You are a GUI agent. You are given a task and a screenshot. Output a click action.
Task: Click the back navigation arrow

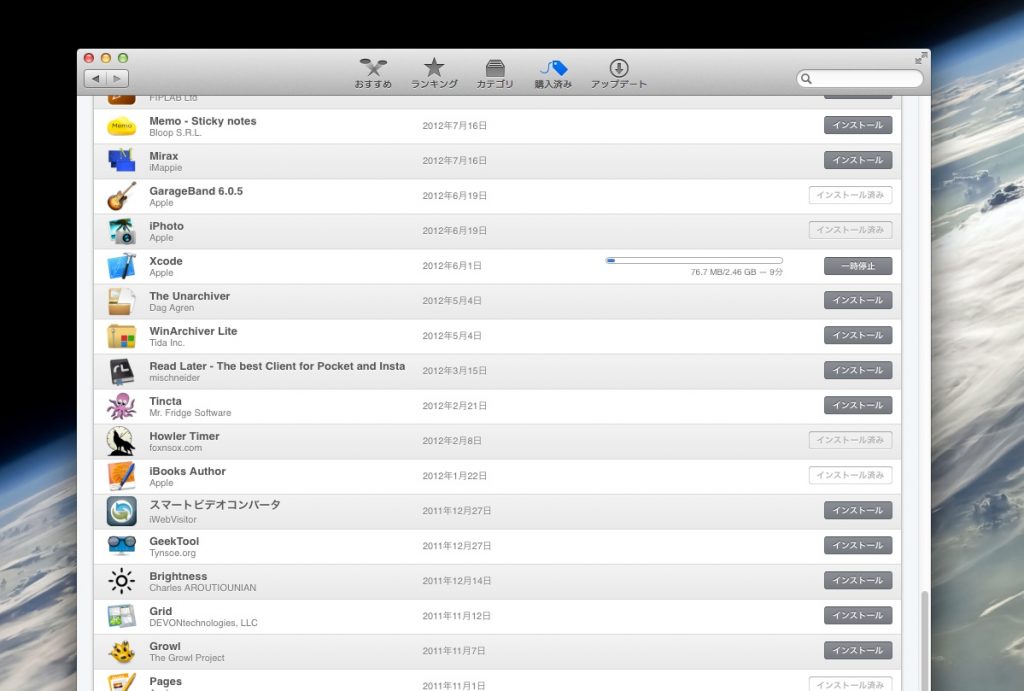point(95,78)
